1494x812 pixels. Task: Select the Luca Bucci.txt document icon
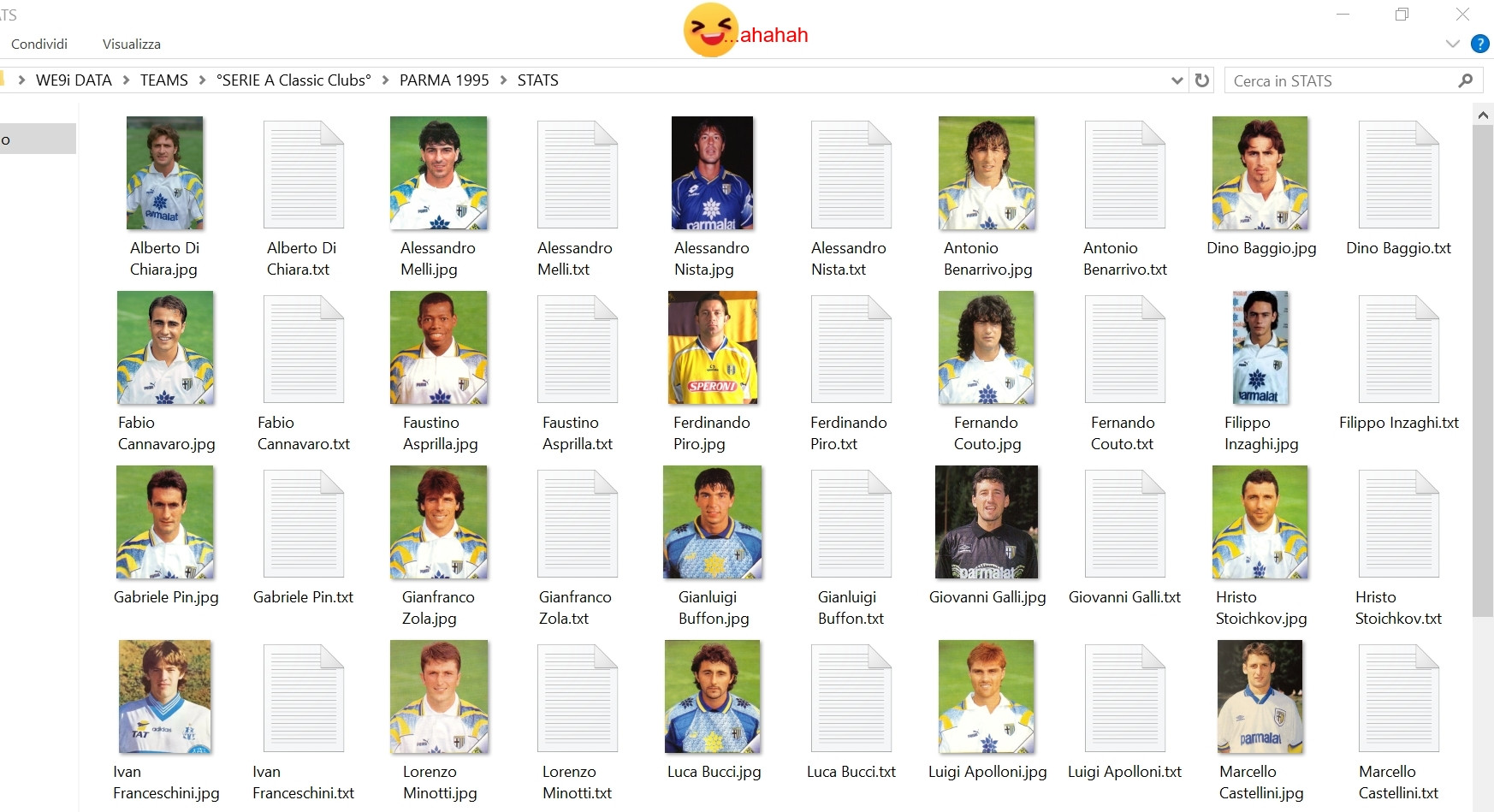click(x=851, y=698)
